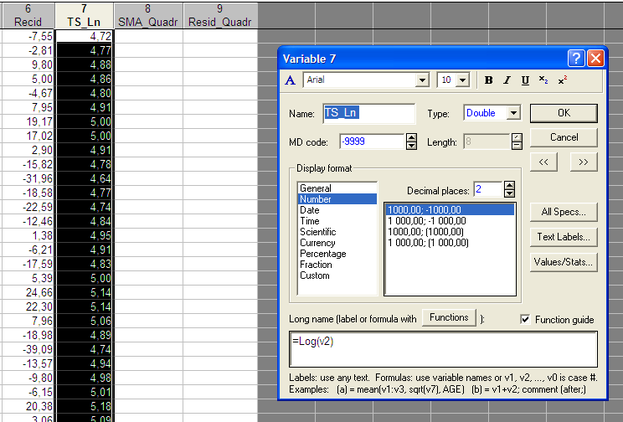
Task: Toggle bold formatting in Variable dialog
Action: (x=490, y=80)
